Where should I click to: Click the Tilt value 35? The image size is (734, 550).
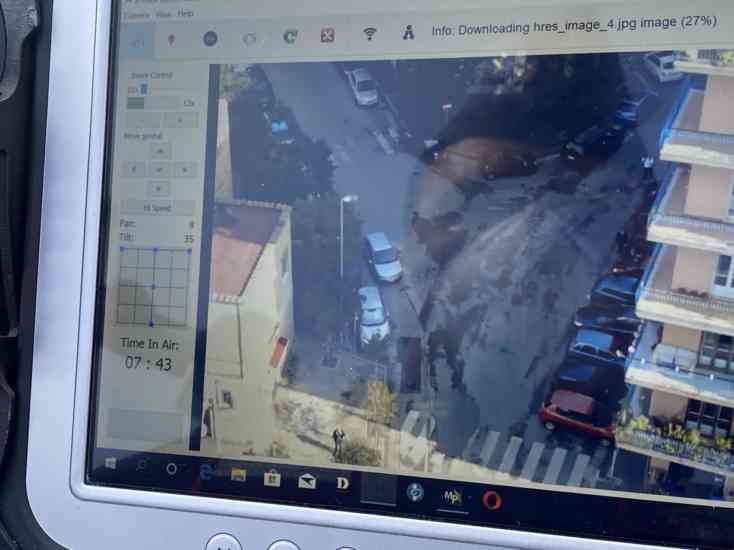(x=188, y=238)
